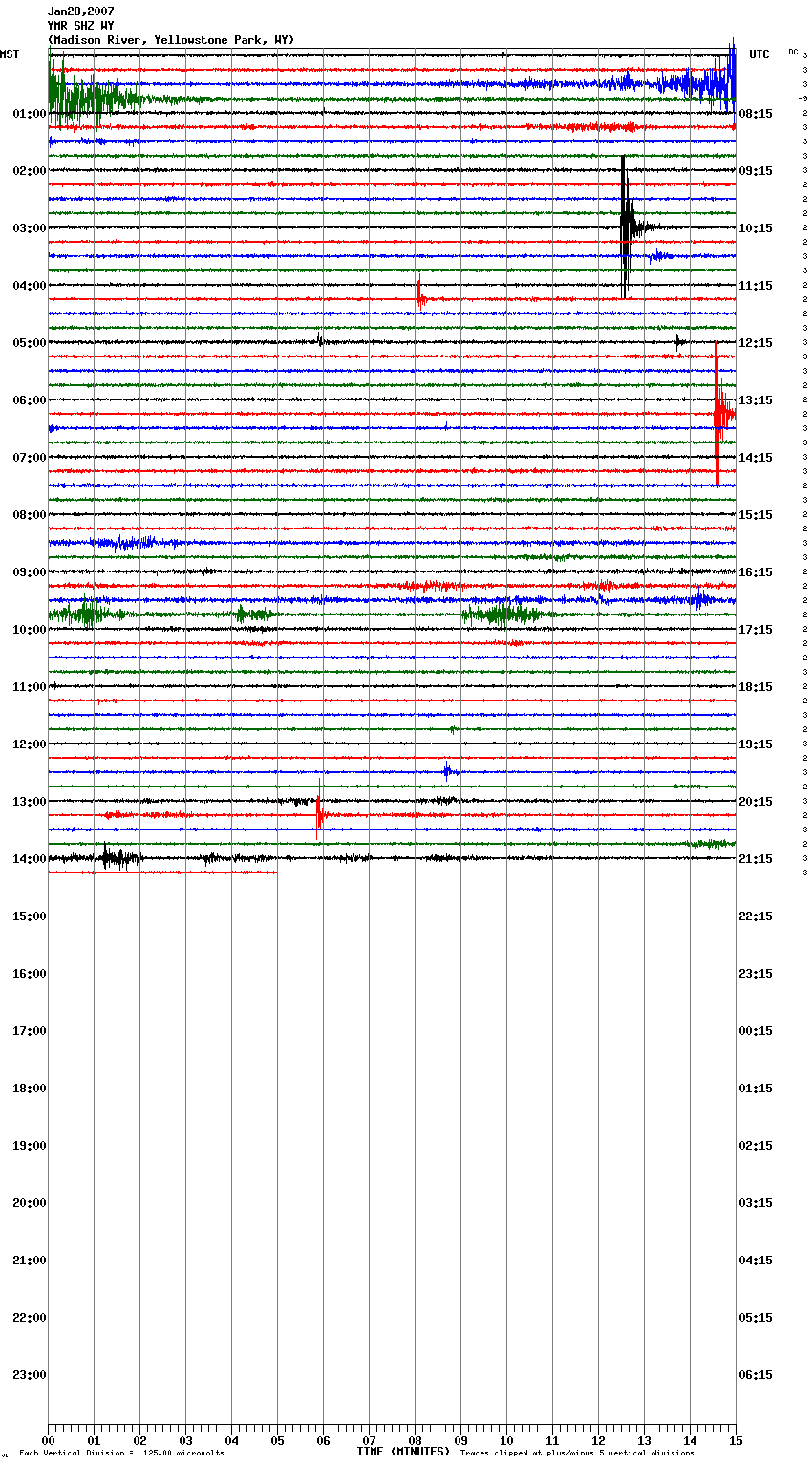812x1466 pixels.
Task: Click the 20:15 UTC time label
Action: (x=756, y=802)
